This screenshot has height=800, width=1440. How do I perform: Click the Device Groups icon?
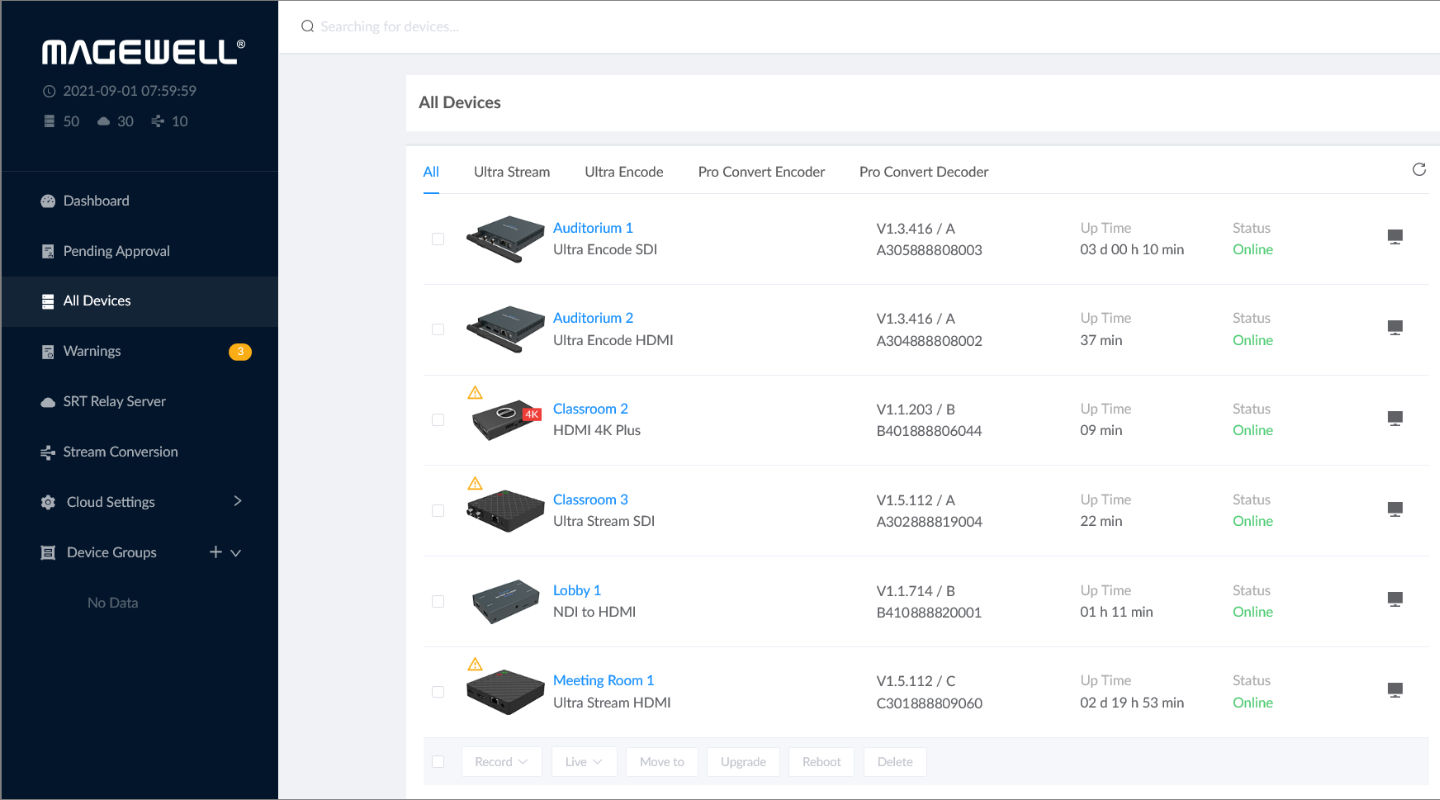[x=48, y=553]
